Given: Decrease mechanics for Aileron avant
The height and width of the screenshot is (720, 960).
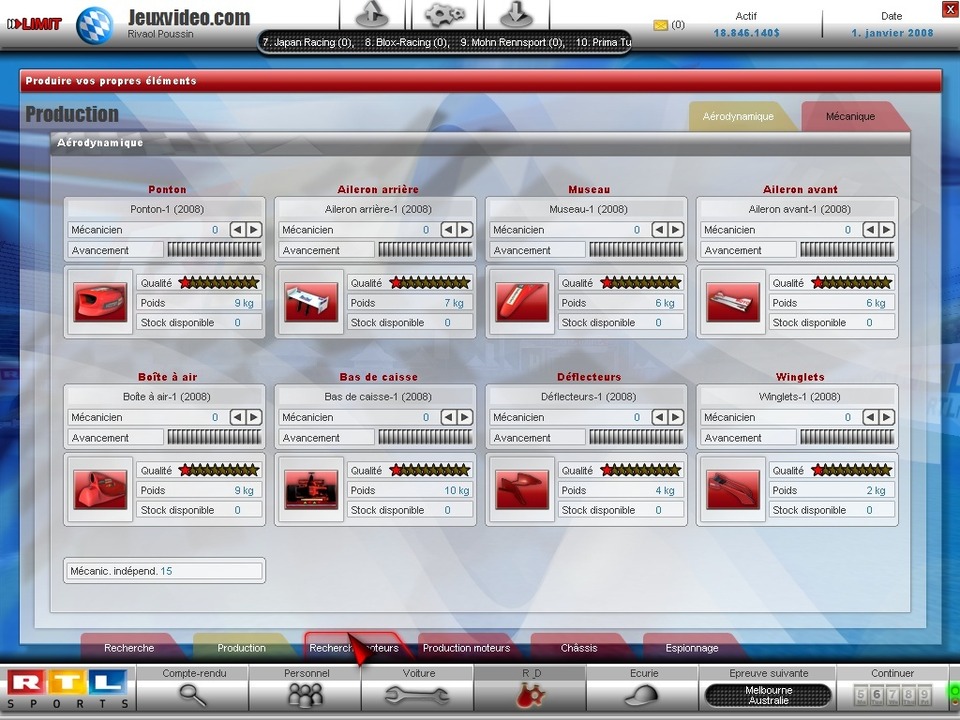Looking at the screenshot, I should pos(871,230).
